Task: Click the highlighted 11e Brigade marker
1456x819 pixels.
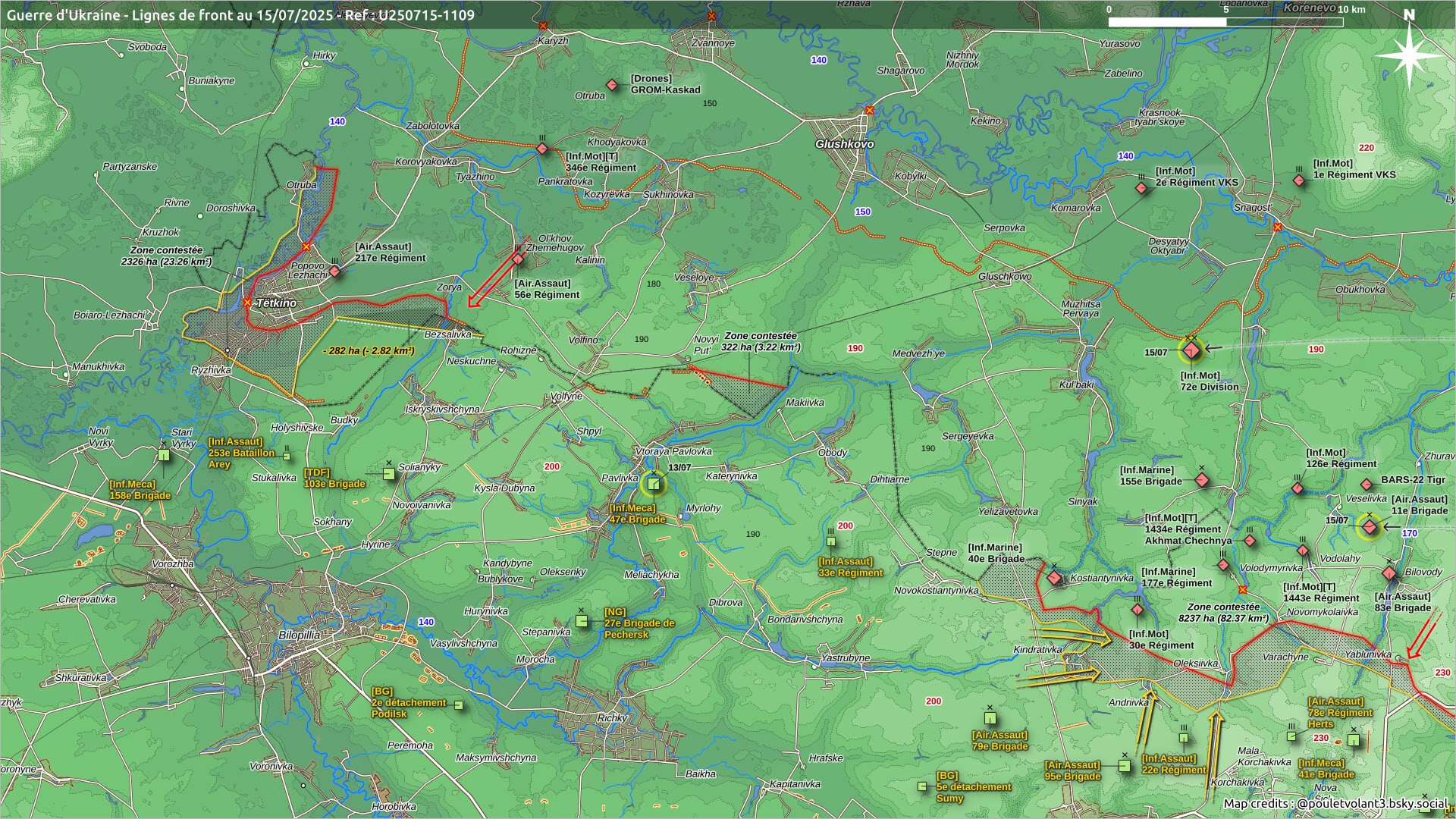Action: pyautogui.click(x=1370, y=526)
